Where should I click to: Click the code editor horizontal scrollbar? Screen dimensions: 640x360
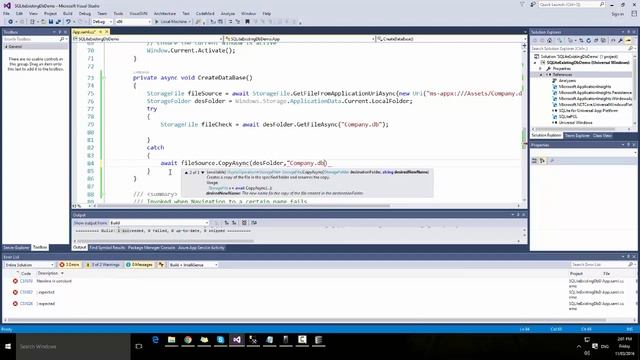(245, 206)
